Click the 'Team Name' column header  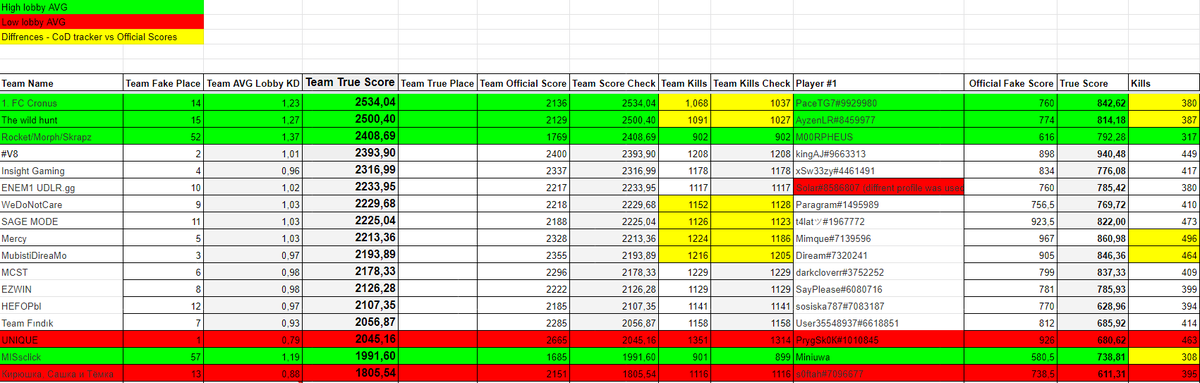[61, 83]
